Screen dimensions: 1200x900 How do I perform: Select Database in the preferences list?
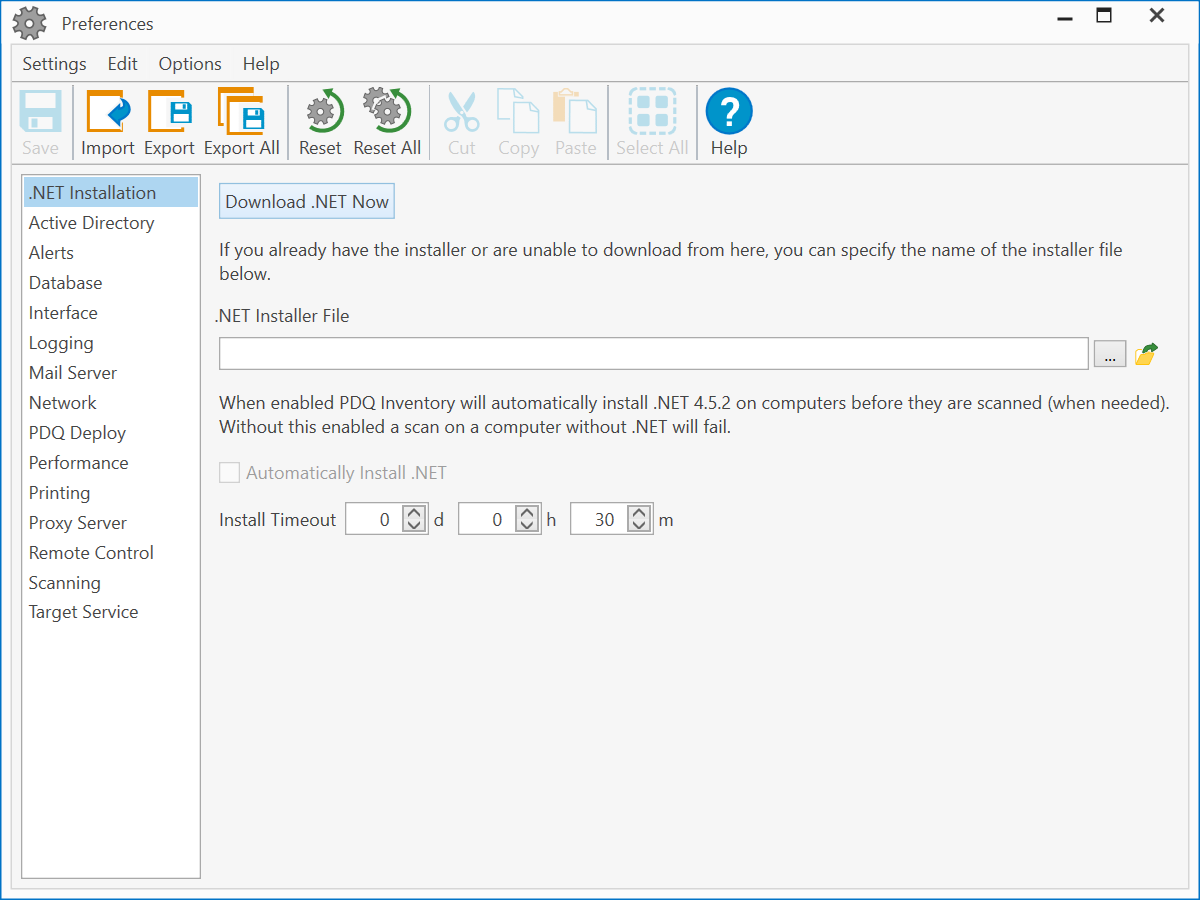click(111, 283)
